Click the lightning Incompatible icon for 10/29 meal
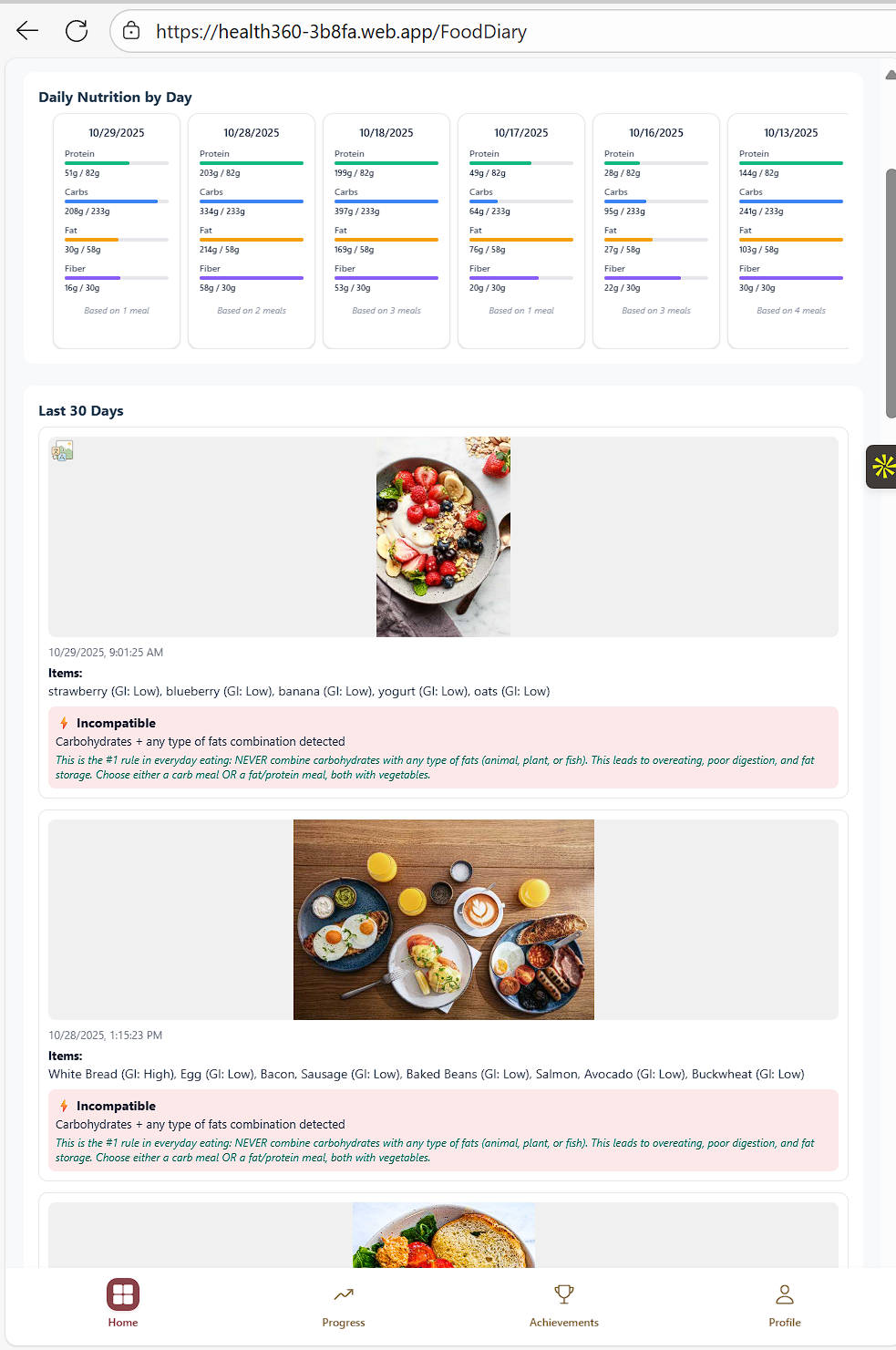This screenshot has width=896, height=1350. 64,723
